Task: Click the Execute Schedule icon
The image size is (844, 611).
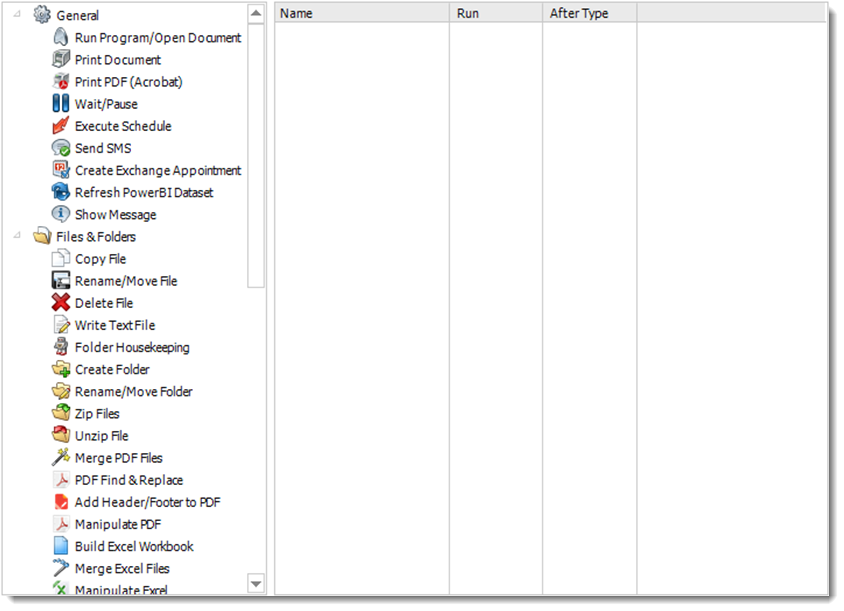Action: tap(61, 126)
